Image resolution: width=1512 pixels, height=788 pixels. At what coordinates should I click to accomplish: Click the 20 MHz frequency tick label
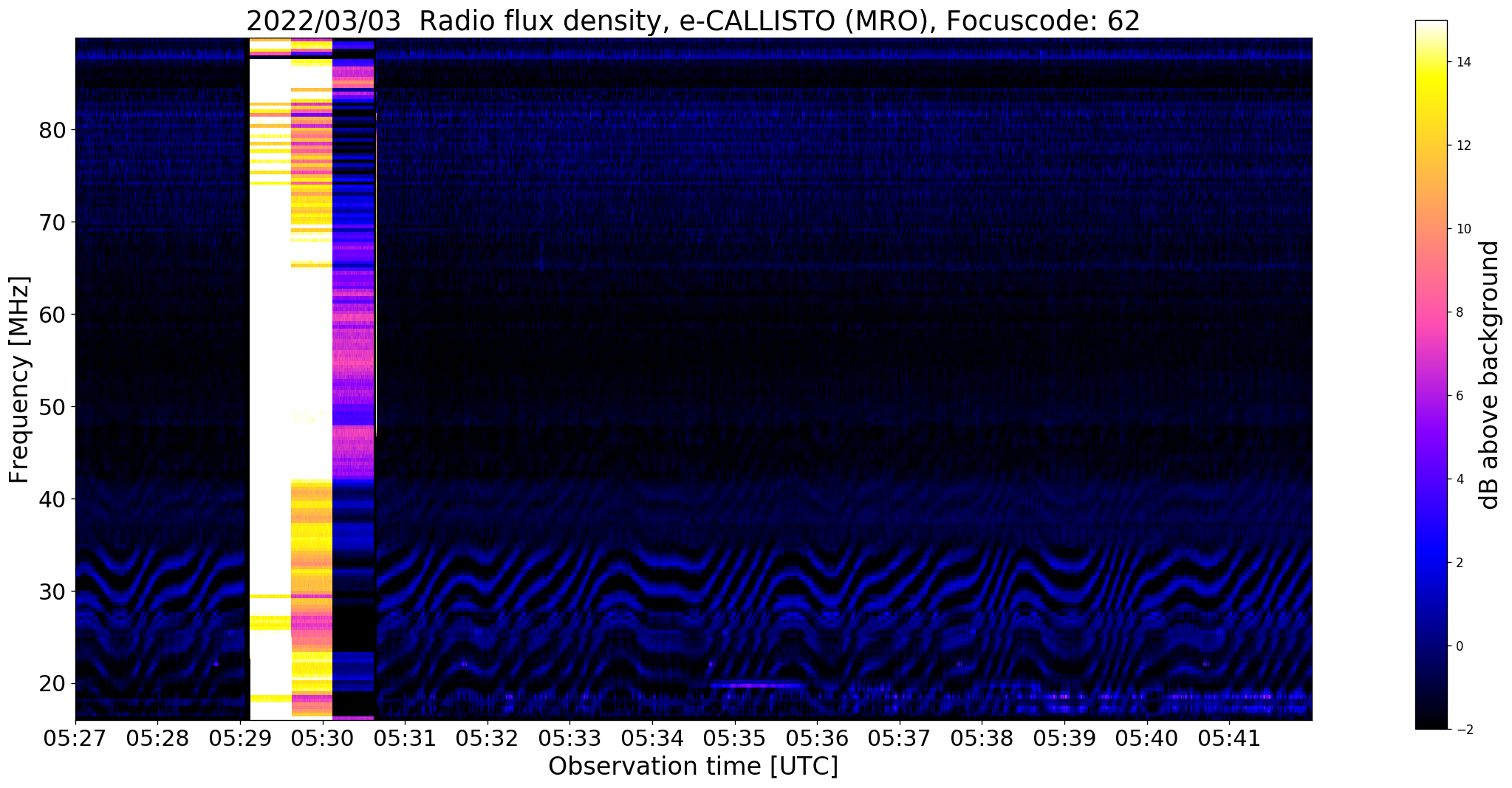[52, 684]
